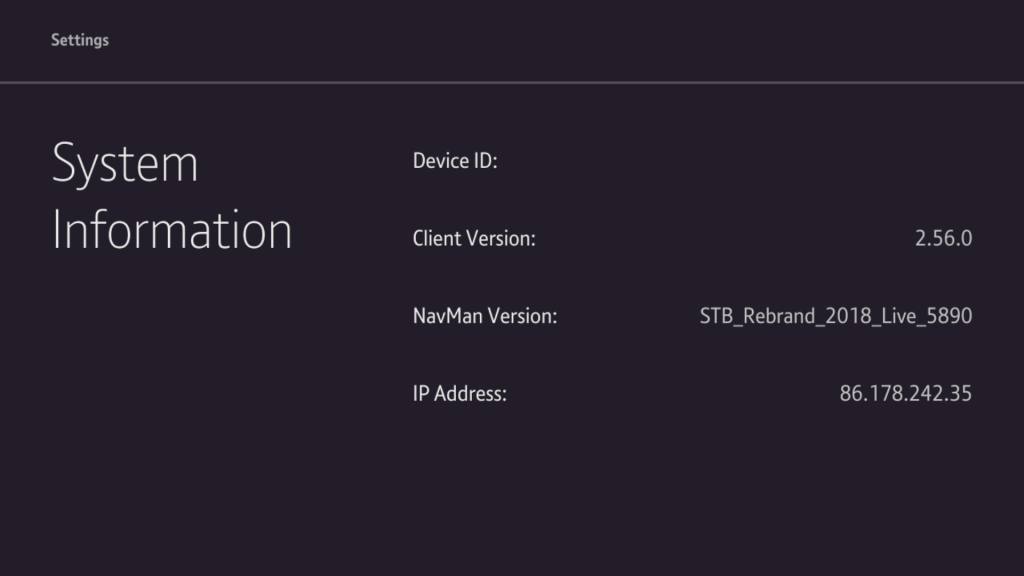The width and height of the screenshot is (1024, 576).
Task: Click the 5890 build number in NavMan value
Action: [x=950, y=316]
